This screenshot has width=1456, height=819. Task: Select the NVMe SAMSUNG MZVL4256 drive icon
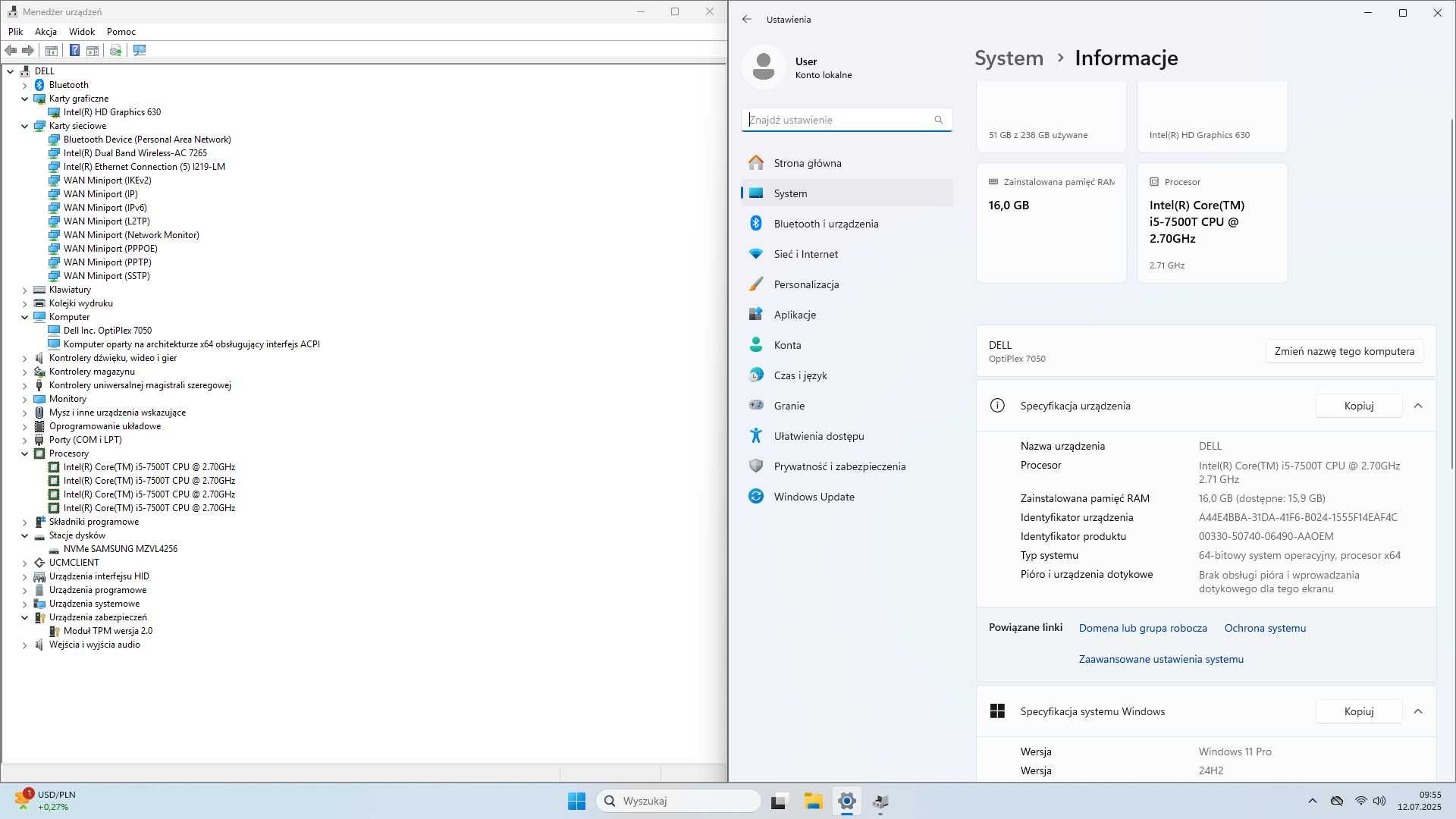pyautogui.click(x=54, y=549)
